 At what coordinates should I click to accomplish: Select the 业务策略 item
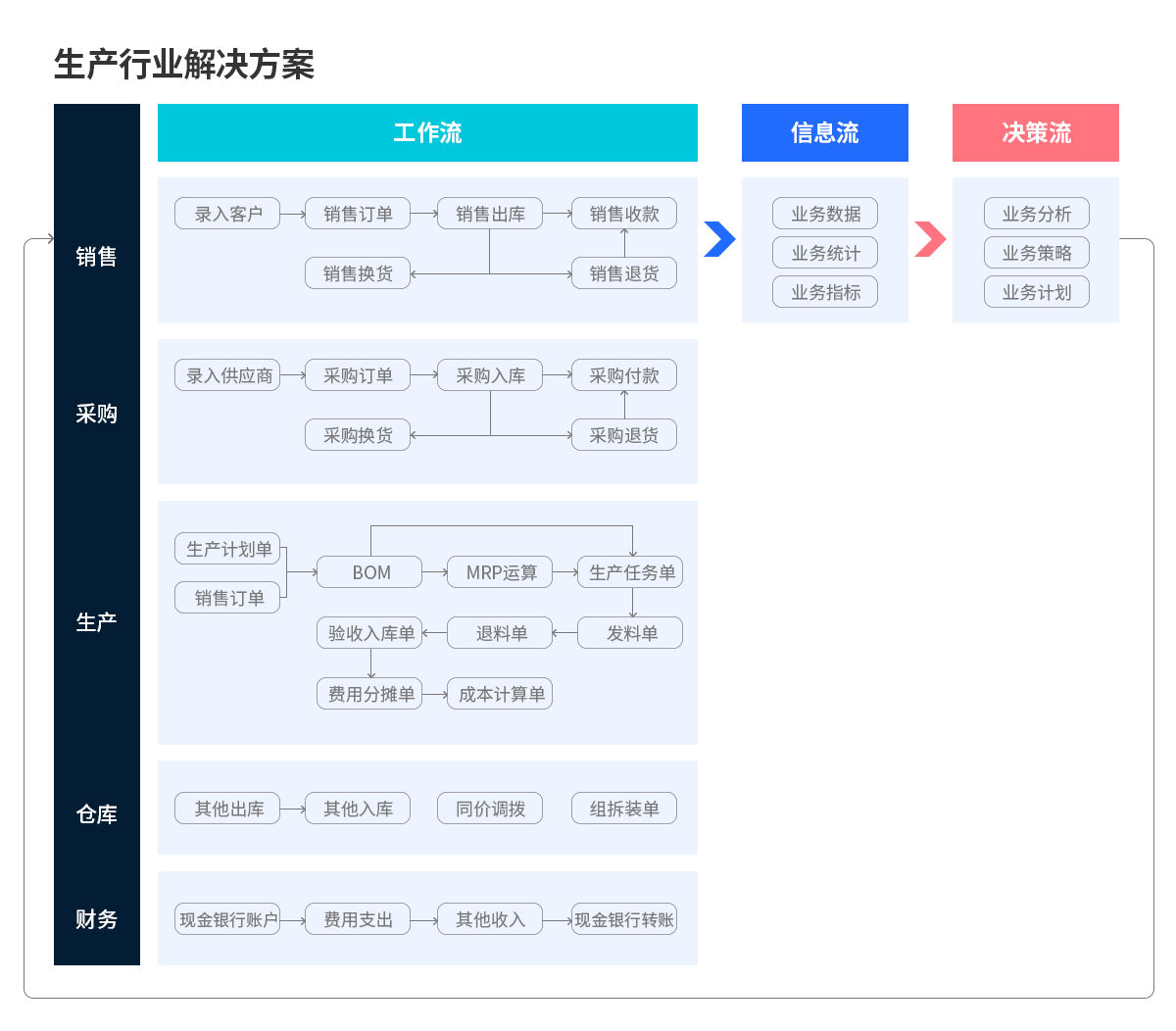click(1036, 253)
